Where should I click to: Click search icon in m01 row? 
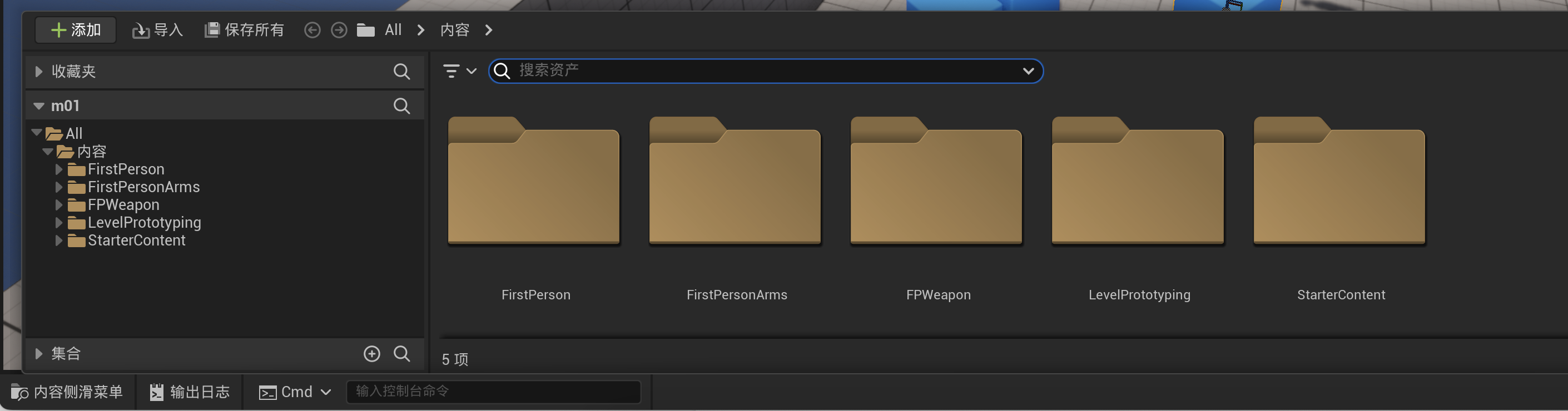pyautogui.click(x=401, y=106)
